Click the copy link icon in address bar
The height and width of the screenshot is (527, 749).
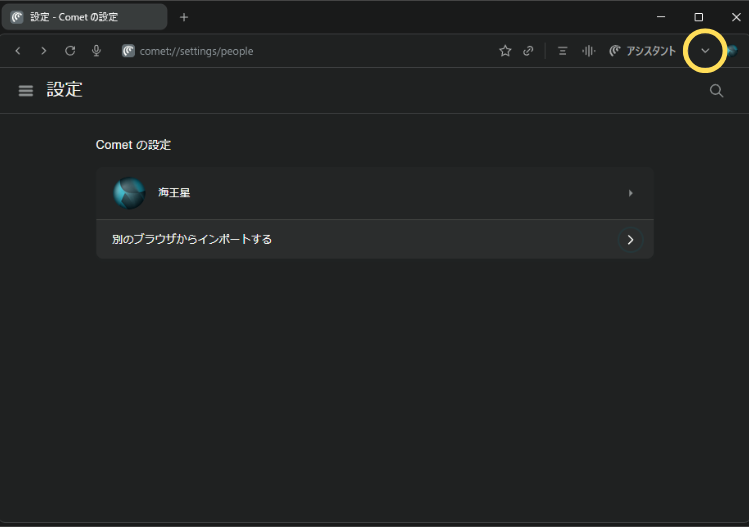pos(528,51)
